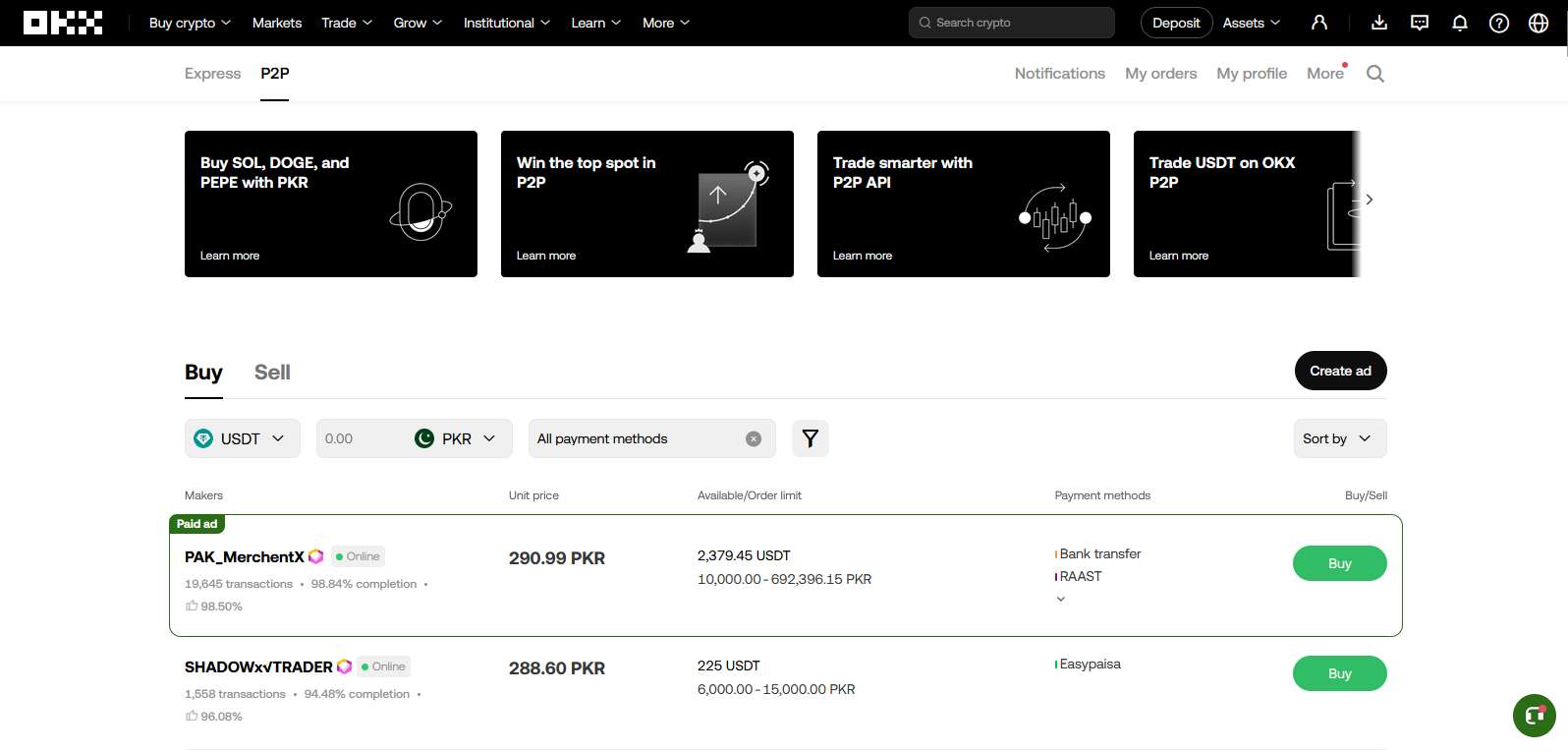
Task: Open the Win the top spot banner
Action: tap(647, 203)
